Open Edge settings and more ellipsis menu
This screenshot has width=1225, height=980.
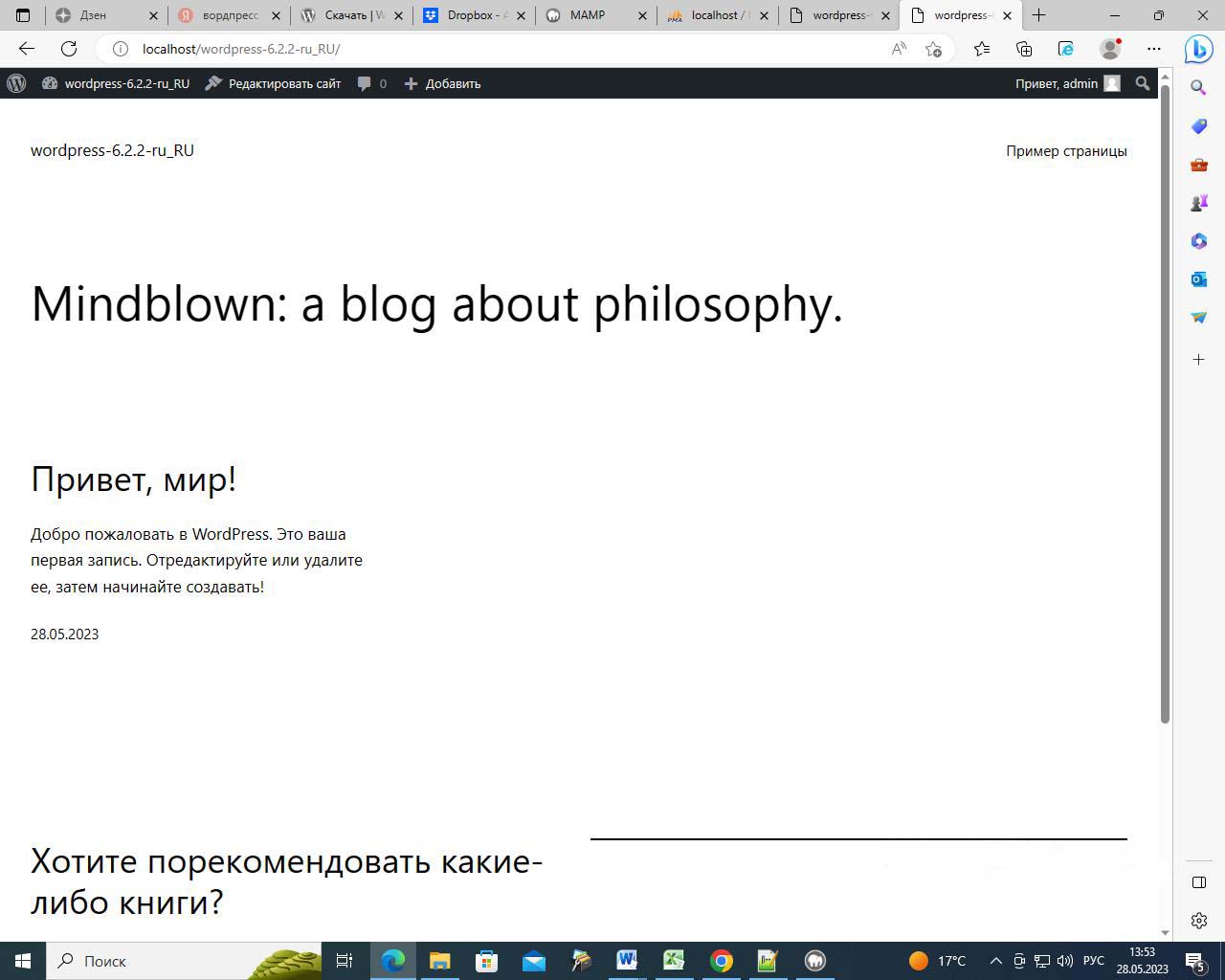click(x=1154, y=49)
